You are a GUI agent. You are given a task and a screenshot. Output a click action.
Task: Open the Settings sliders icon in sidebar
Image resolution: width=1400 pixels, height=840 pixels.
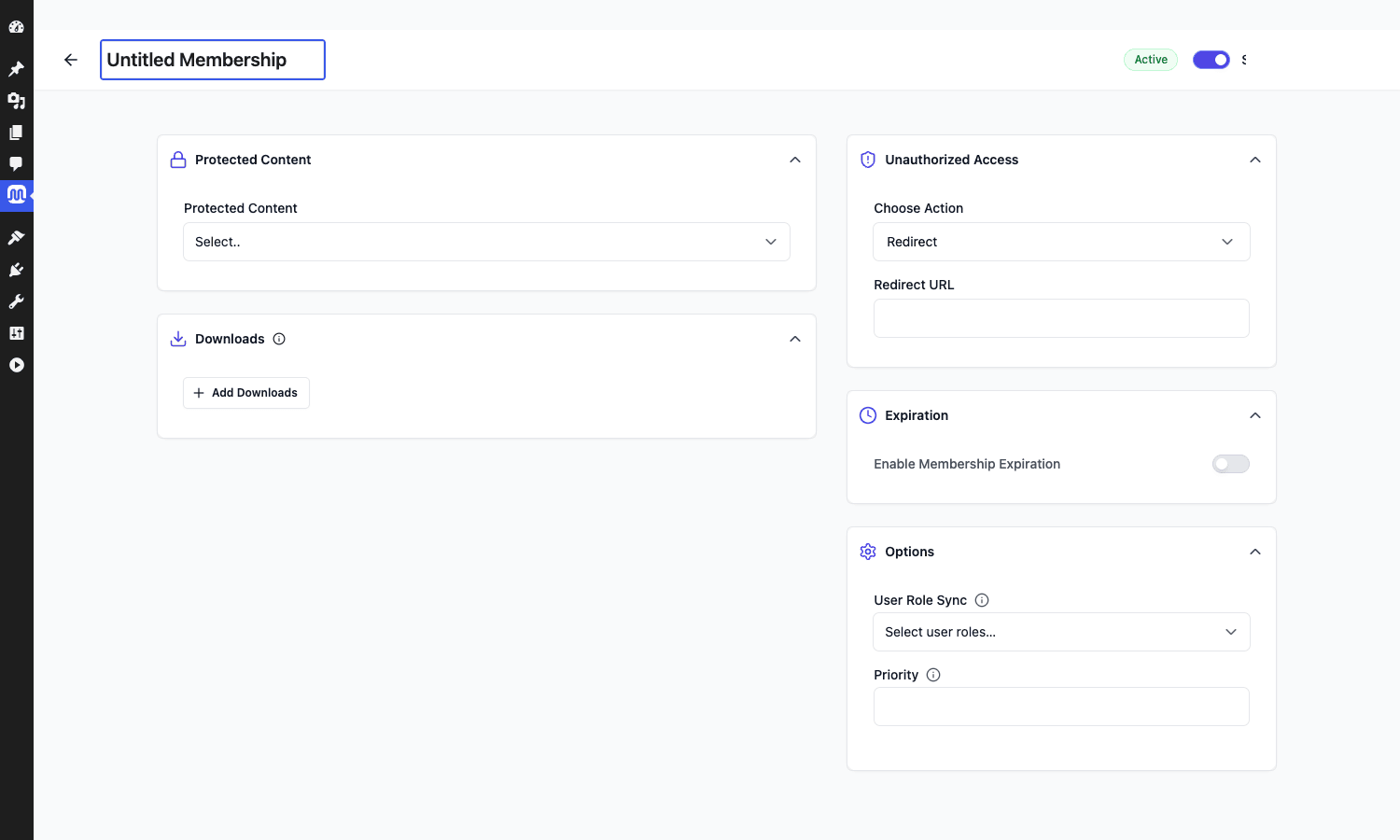(16, 333)
